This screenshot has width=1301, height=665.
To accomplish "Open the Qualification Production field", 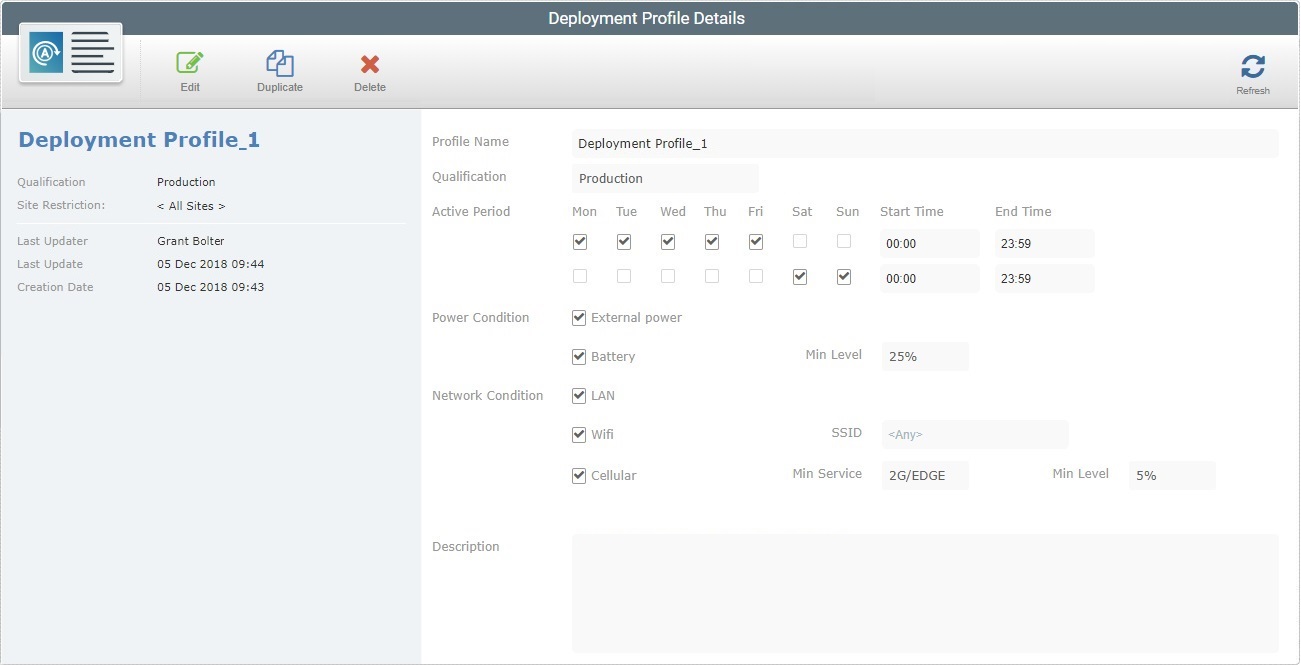I will 665,178.
